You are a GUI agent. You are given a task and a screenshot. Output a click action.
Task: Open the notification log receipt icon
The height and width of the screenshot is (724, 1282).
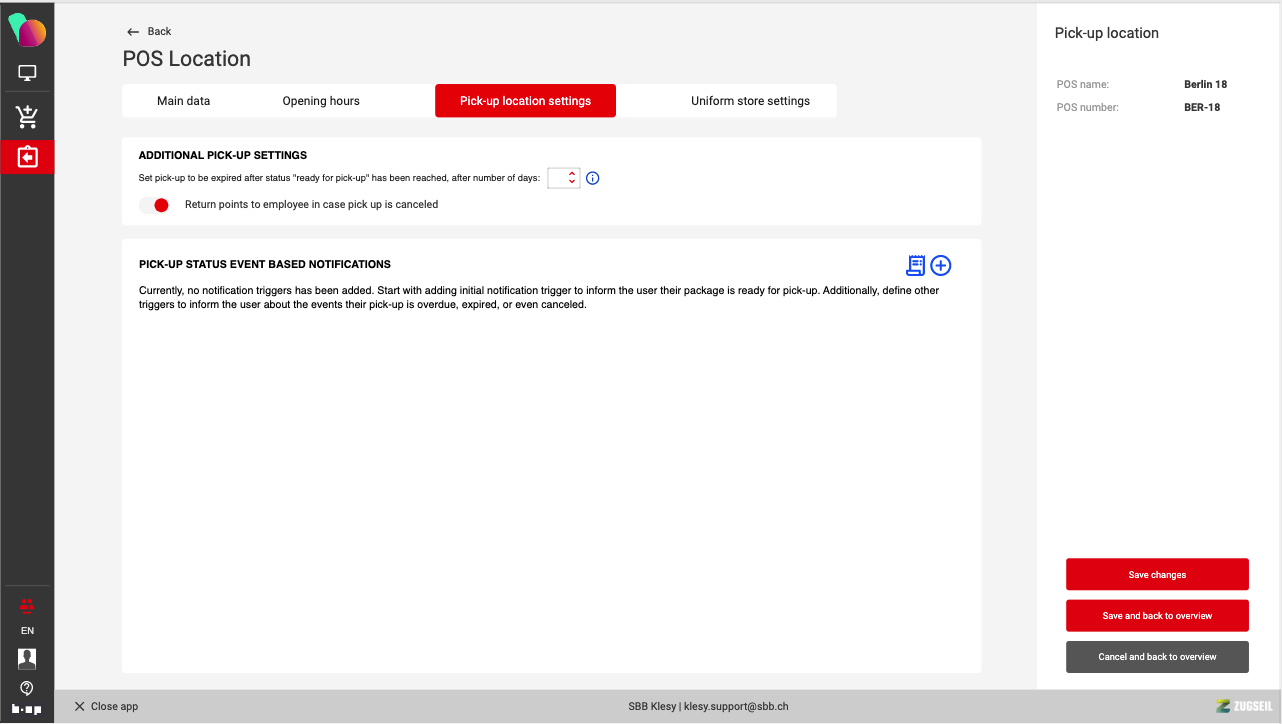tap(915, 265)
